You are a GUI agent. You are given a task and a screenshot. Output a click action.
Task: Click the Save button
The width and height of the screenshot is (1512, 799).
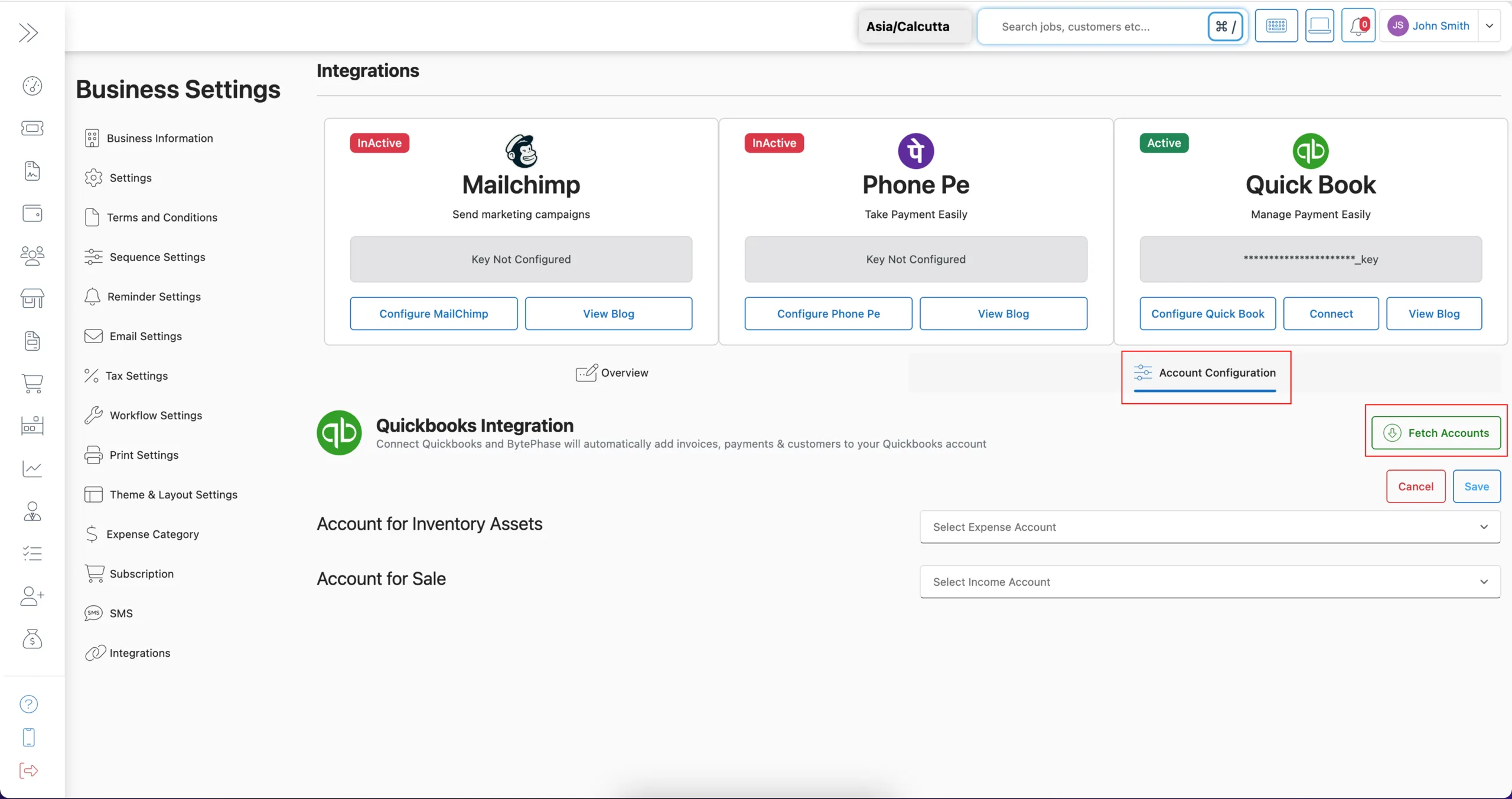(x=1476, y=486)
